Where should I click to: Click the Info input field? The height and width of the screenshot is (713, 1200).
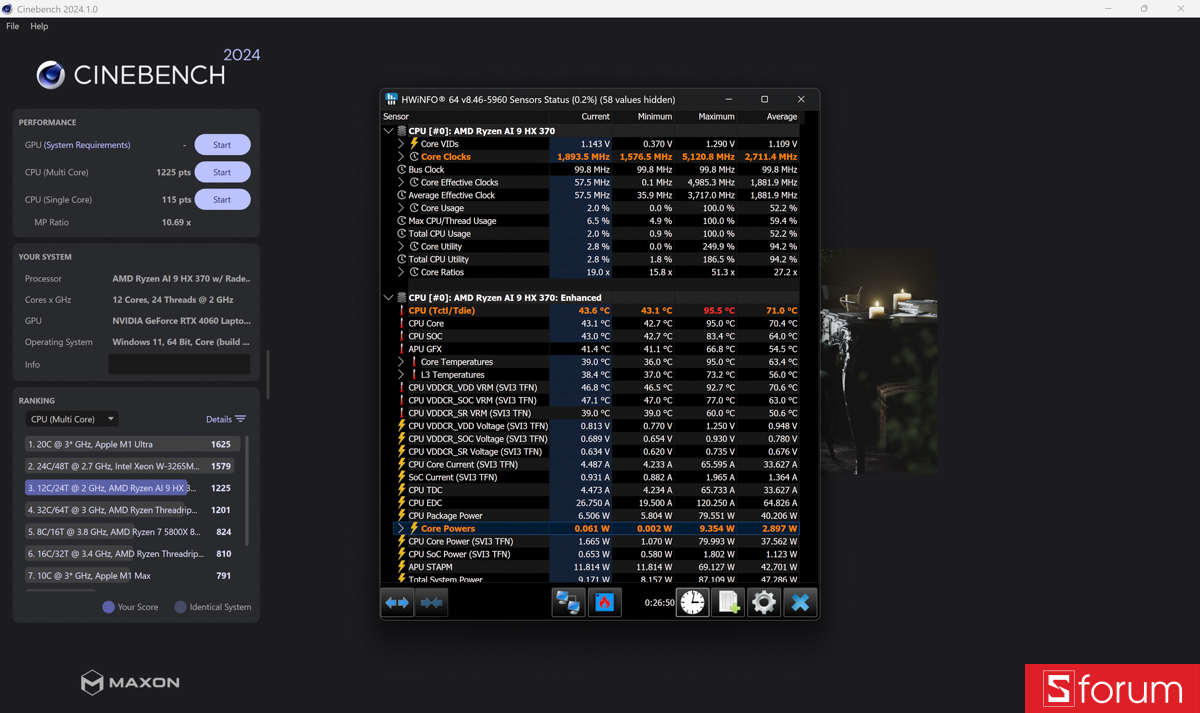pyautogui.click(x=179, y=365)
